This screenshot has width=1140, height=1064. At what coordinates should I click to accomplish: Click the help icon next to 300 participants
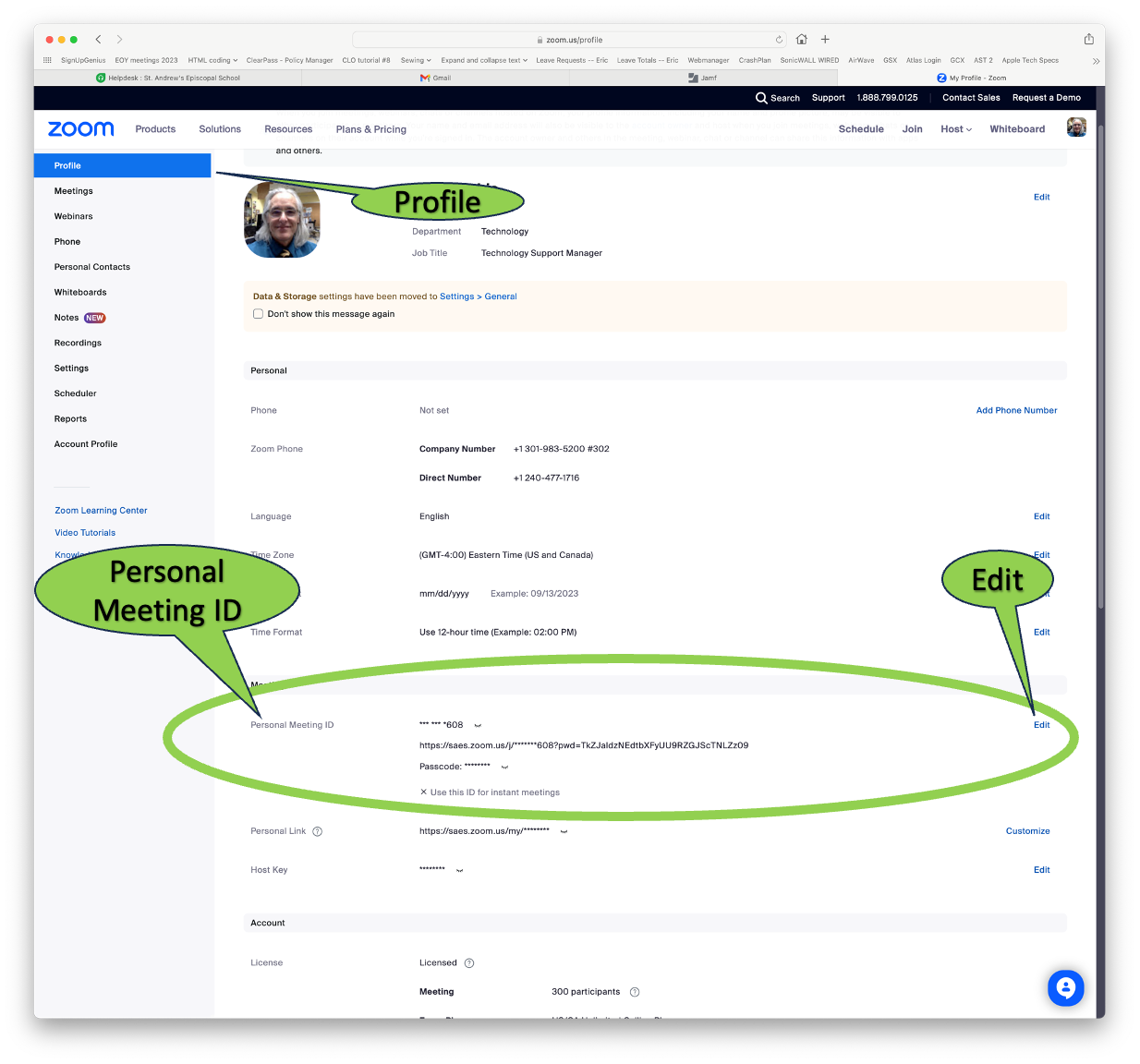pos(635,992)
